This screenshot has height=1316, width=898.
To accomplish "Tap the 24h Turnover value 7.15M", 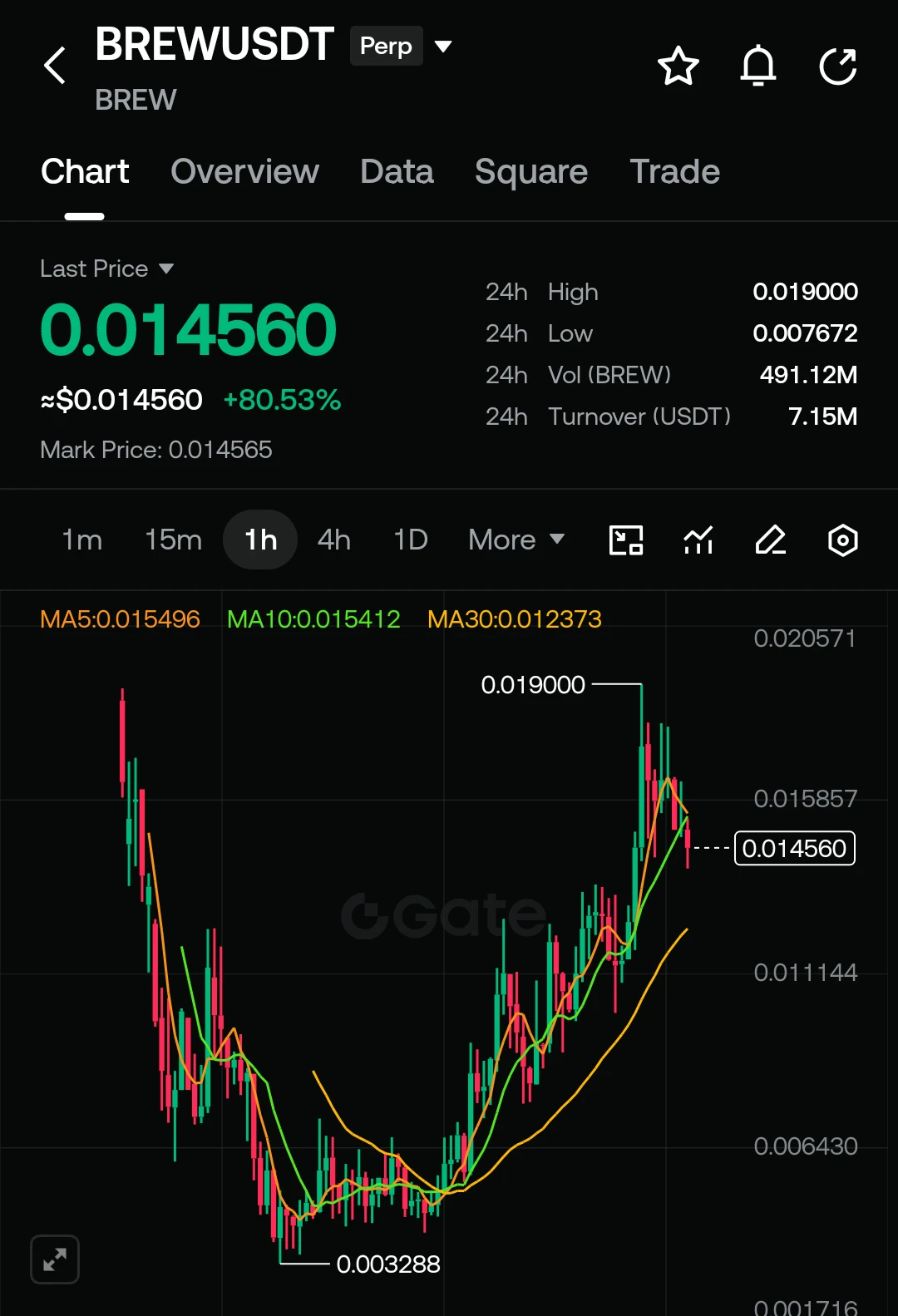I will 822,416.
